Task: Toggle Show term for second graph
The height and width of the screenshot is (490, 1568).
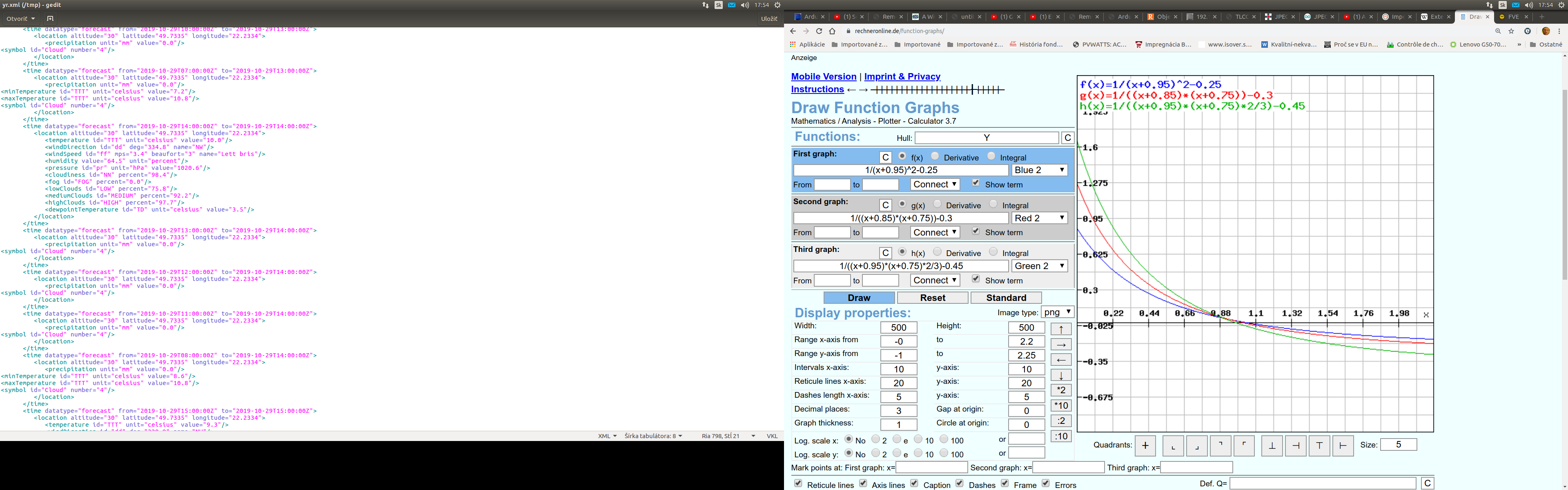Action: 976,231
